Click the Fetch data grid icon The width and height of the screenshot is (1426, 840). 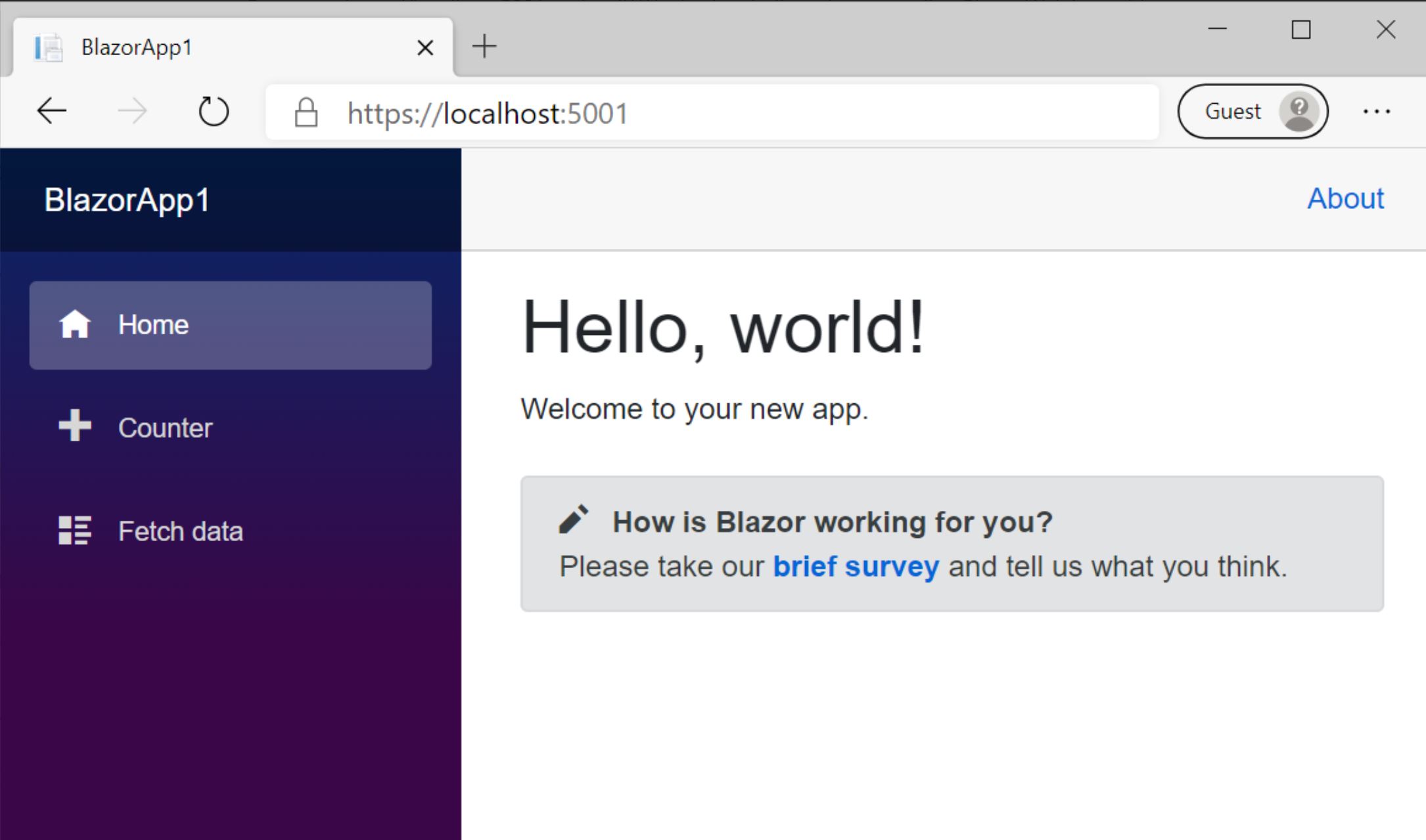(x=75, y=530)
